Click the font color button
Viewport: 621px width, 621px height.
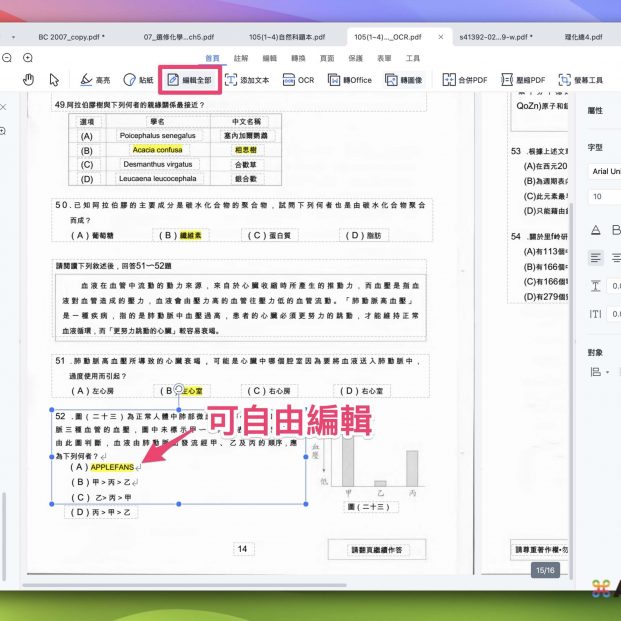(x=596, y=229)
